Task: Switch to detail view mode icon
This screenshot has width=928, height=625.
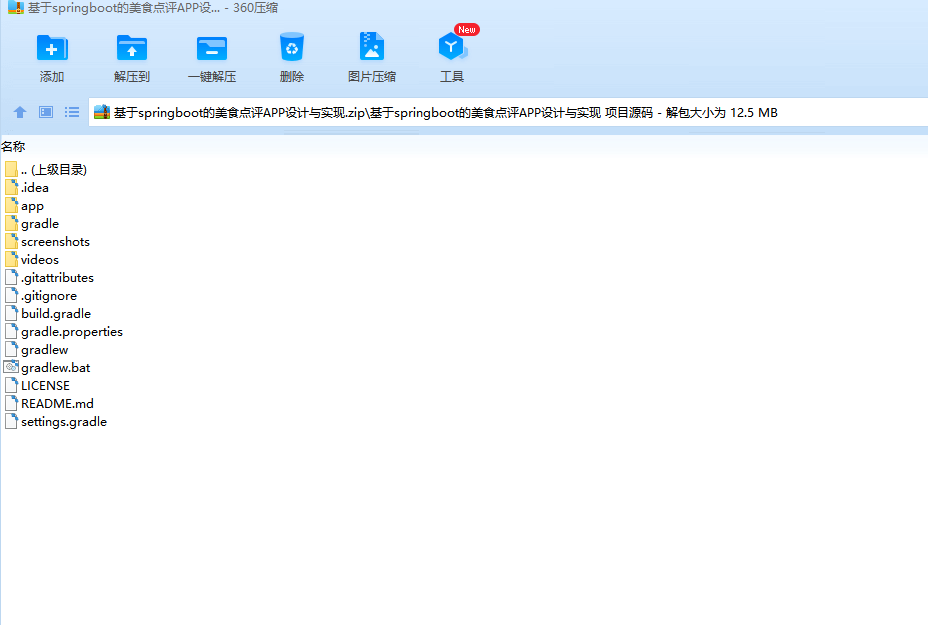Action: [46, 112]
